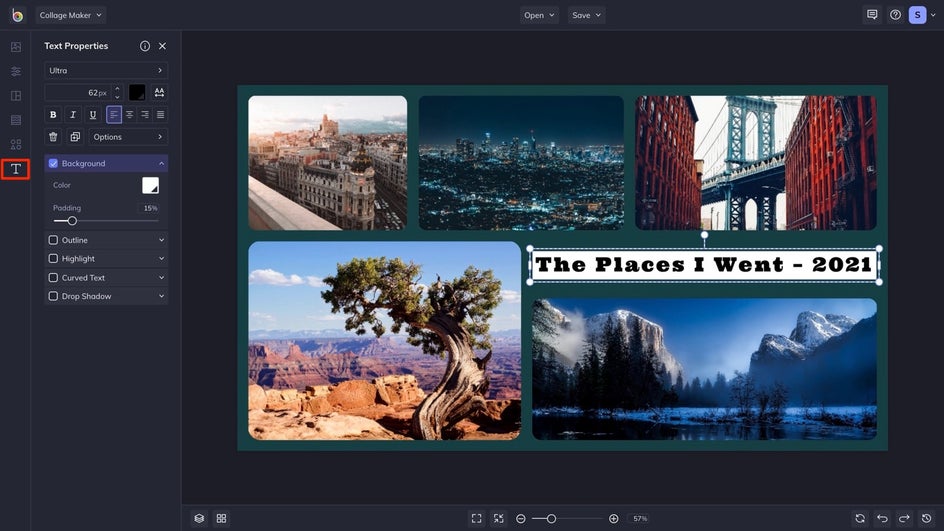This screenshot has width=944, height=531.
Task: Open the layers manager icon
Action: click(x=199, y=518)
